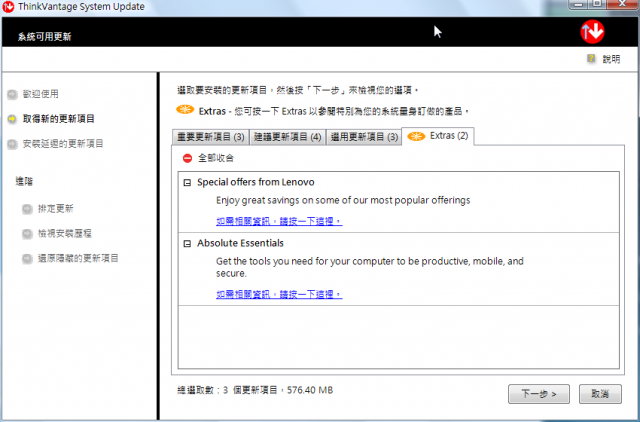Select the Extras (2) tab

[438, 136]
